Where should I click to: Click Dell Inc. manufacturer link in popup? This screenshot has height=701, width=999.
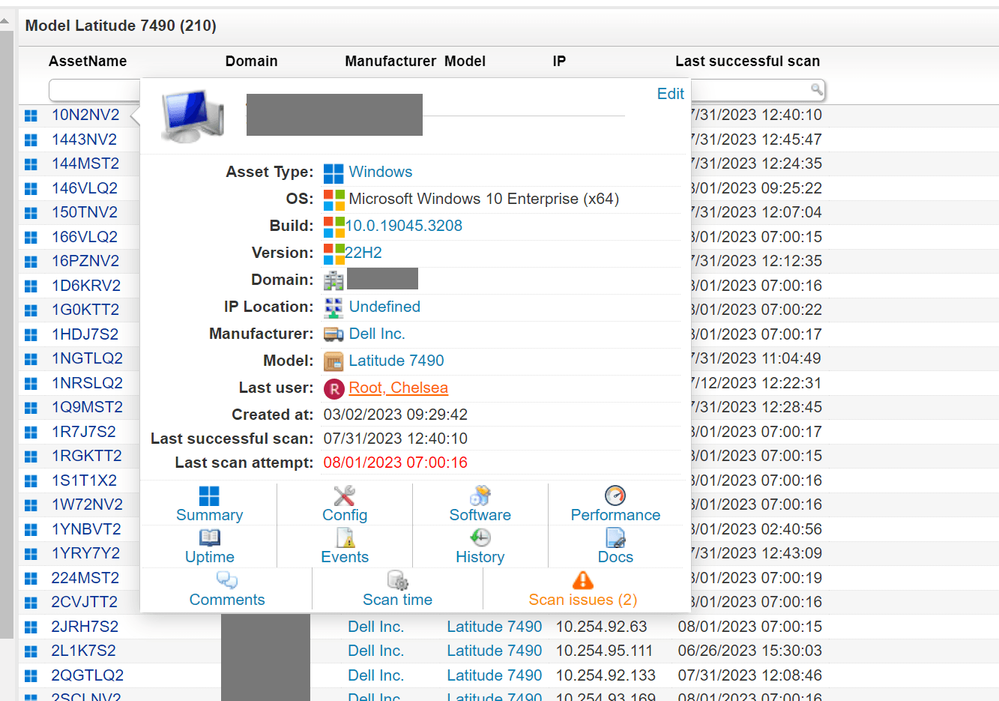(x=376, y=334)
